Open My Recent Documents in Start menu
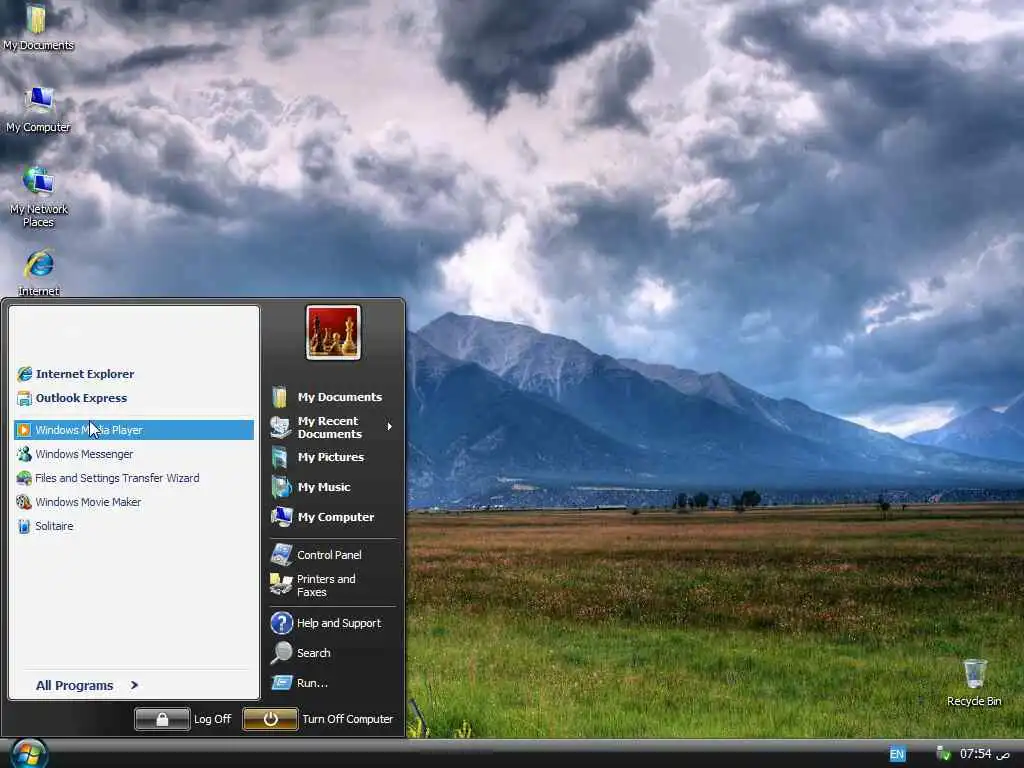Image resolution: width=1024 pixels, height=768 pixels. tap(332, 427)
